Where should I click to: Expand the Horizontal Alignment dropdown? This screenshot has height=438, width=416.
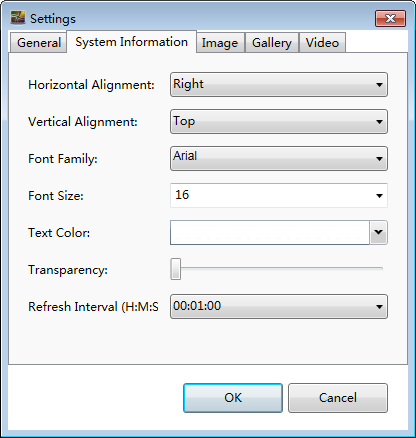click(x=279, y=85)
